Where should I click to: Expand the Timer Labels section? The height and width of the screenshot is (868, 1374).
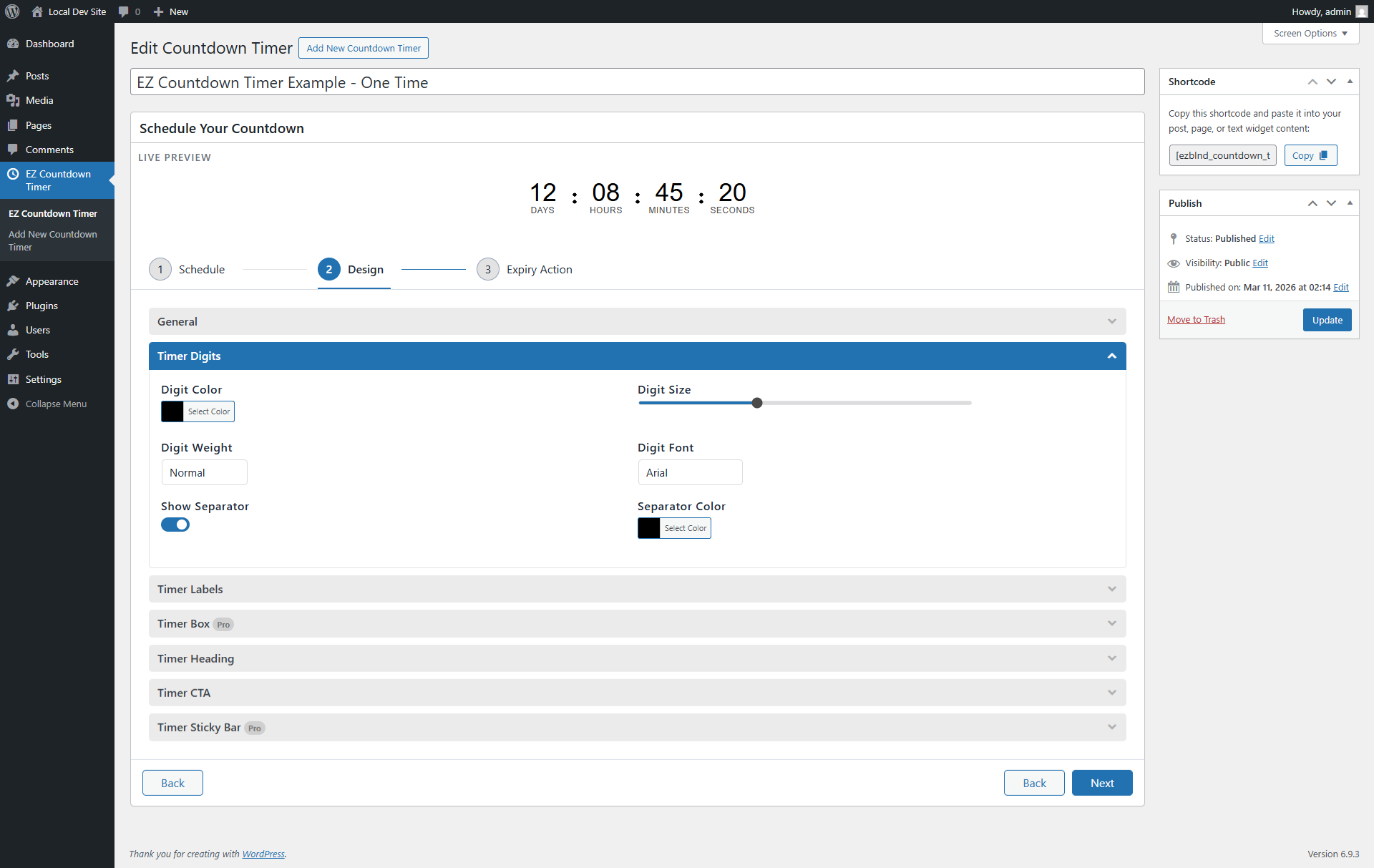pyautogui.click(x=637, y=589)
